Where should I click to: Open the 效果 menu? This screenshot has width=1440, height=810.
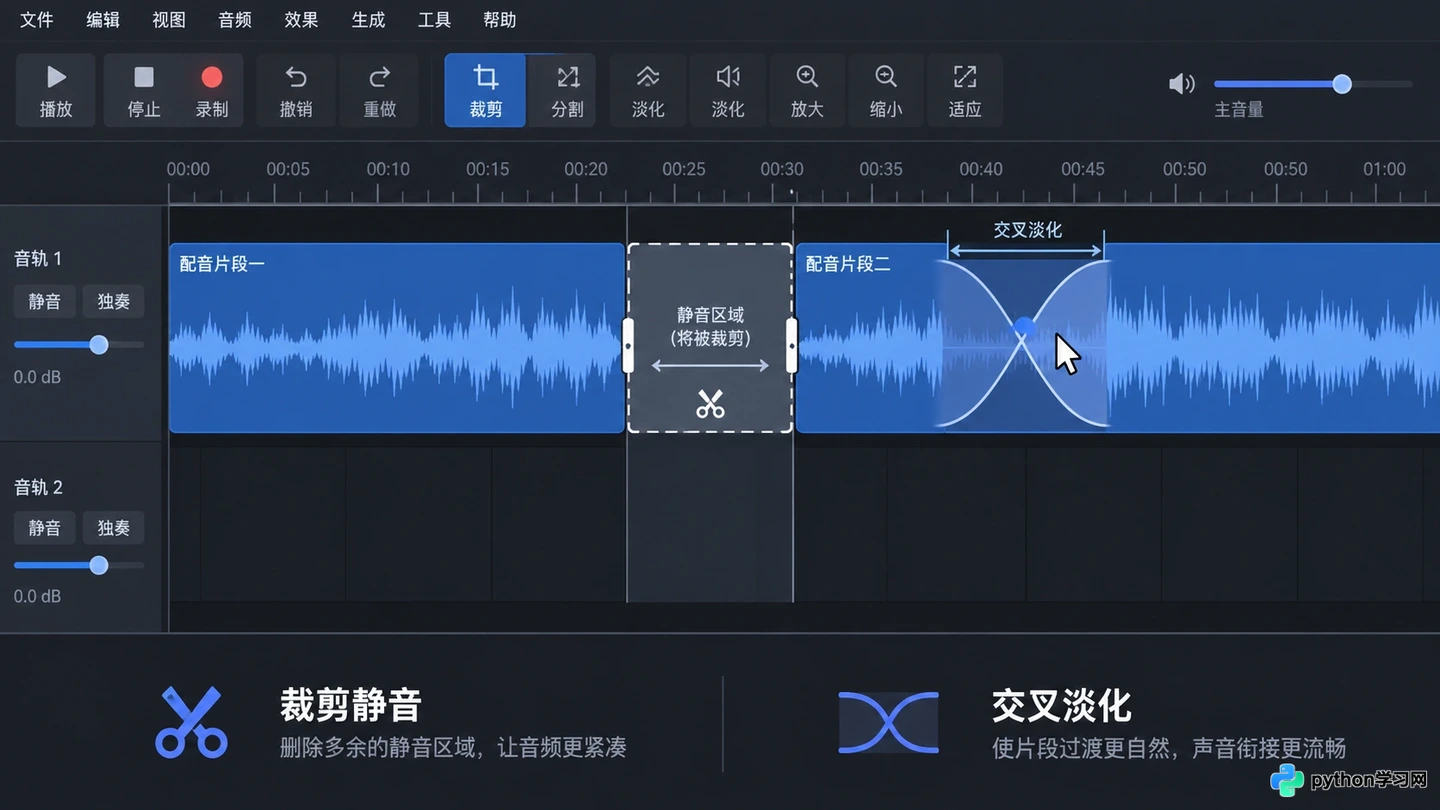[x=302, y=20]
